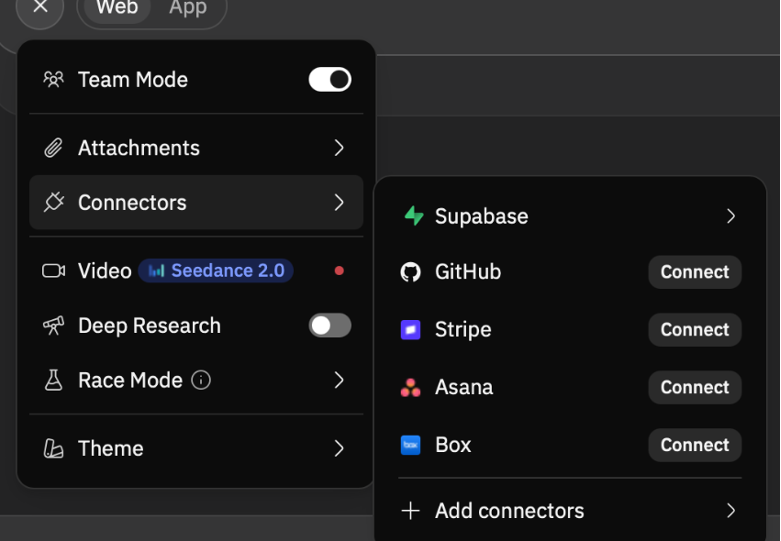
Task: Click the Deep Research telescope icon
Action: pos(53,326)
